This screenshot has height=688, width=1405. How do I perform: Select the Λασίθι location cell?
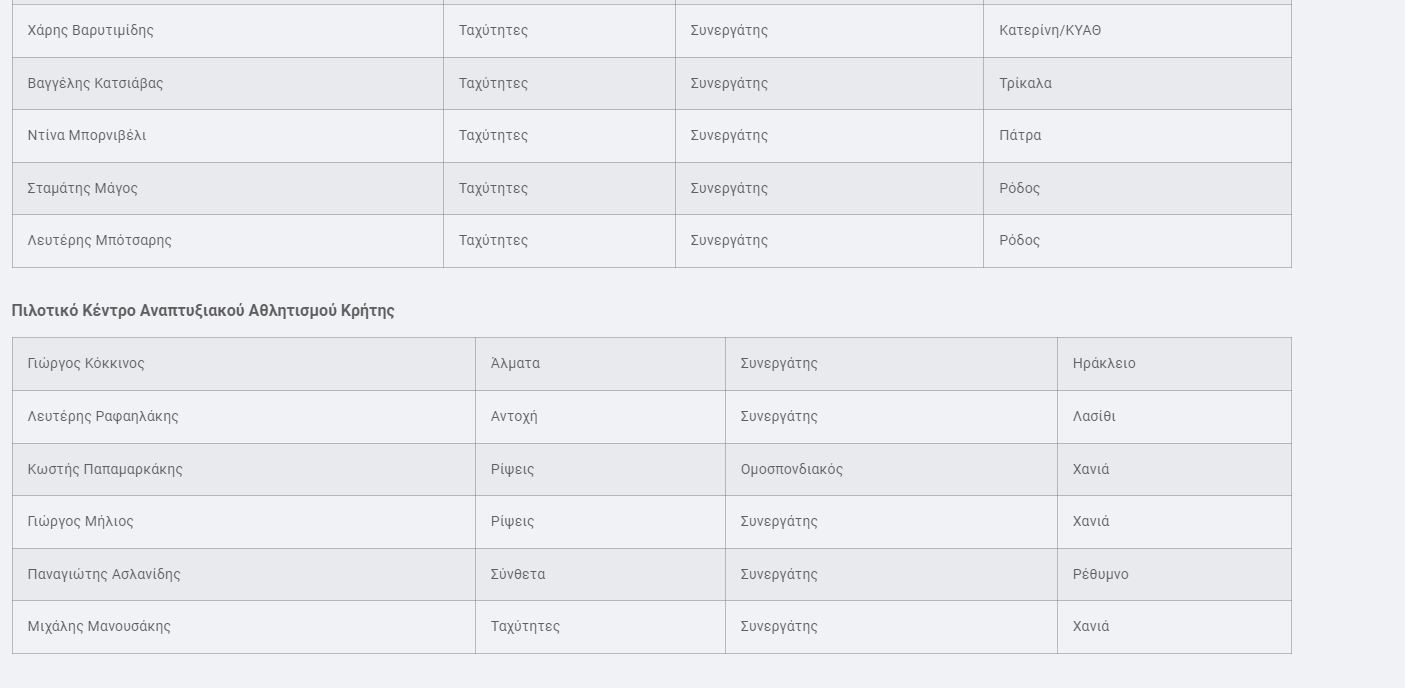click(x=1094, y=417)
